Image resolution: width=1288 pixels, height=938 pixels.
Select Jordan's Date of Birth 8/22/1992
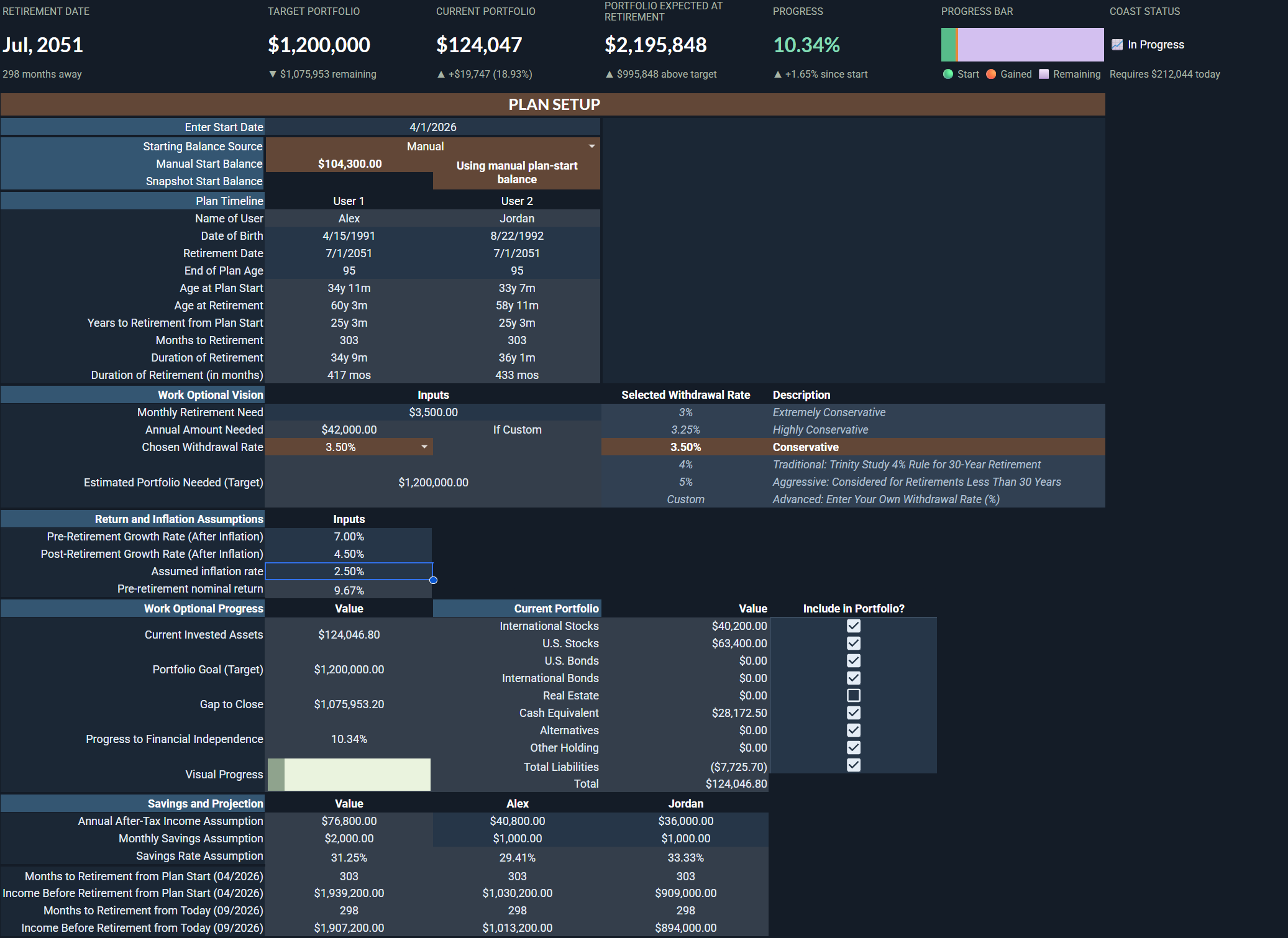[x=517, y=235]
